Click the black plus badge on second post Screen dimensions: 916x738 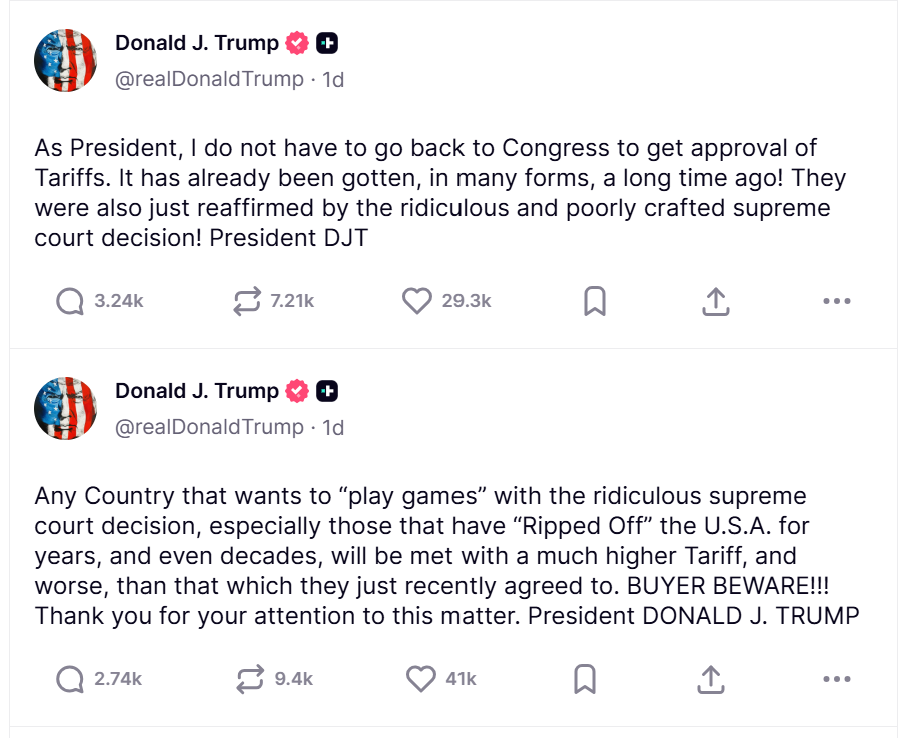click(327, 391)
